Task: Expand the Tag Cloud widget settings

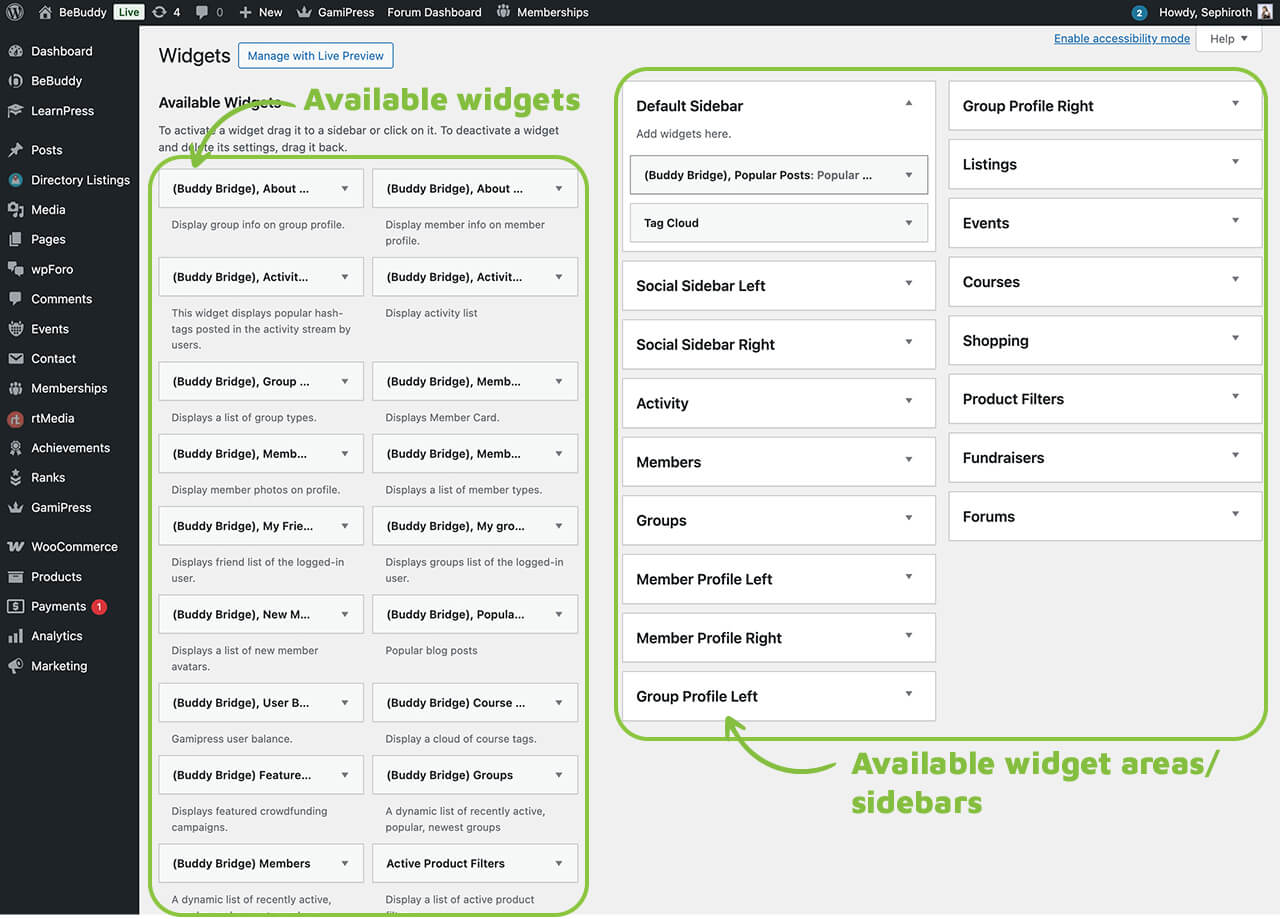Action: (908, 223)
